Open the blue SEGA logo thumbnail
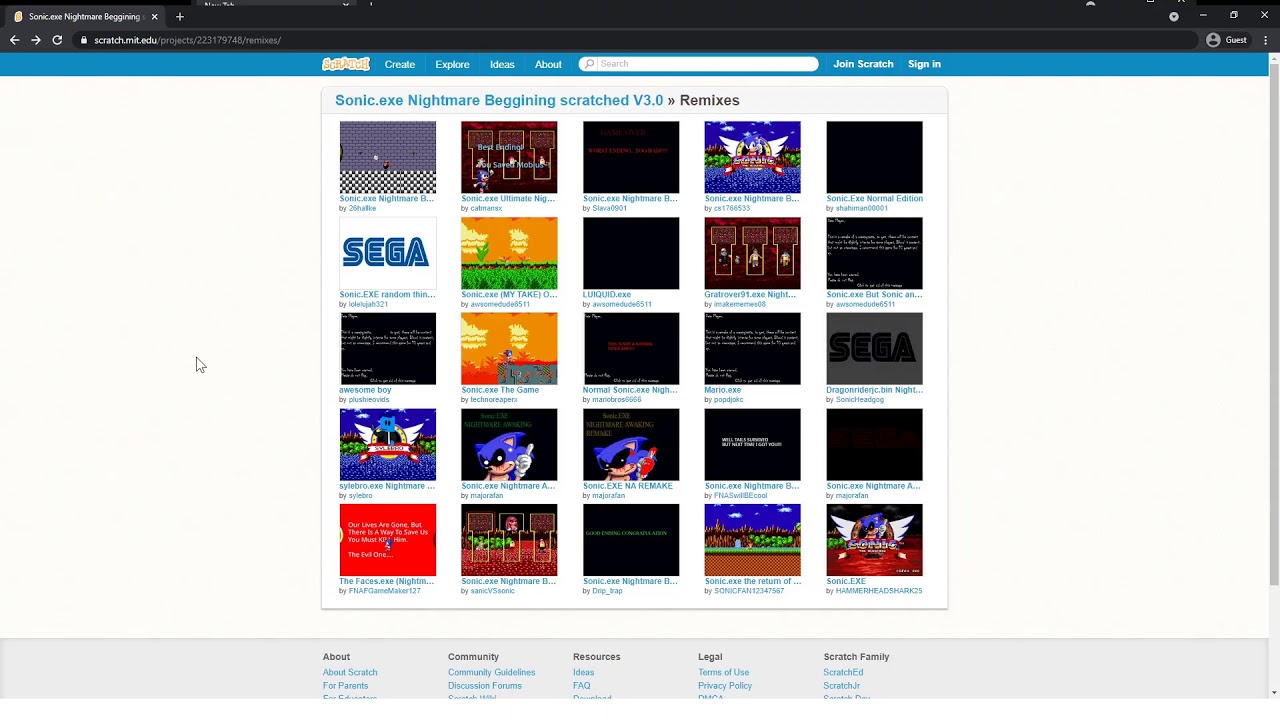 [x=388, y=253]
